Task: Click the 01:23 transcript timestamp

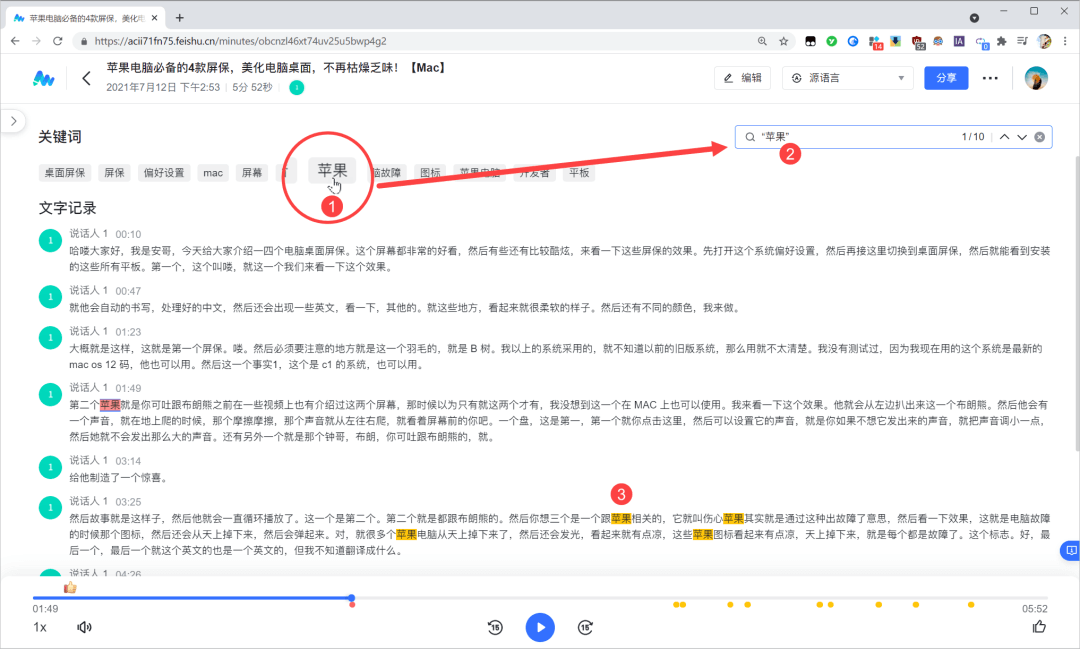Action: [128, 331]
